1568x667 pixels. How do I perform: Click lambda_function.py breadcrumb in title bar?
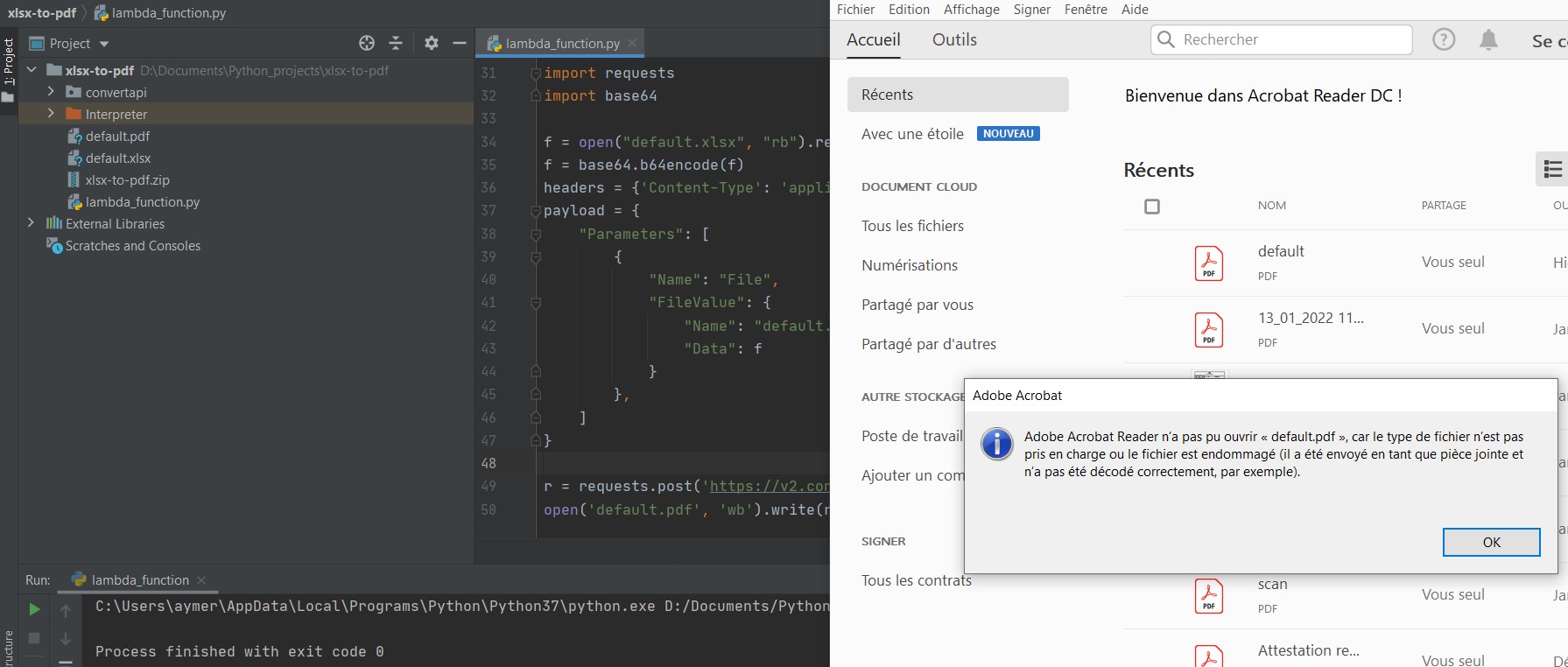click(160, 12)
